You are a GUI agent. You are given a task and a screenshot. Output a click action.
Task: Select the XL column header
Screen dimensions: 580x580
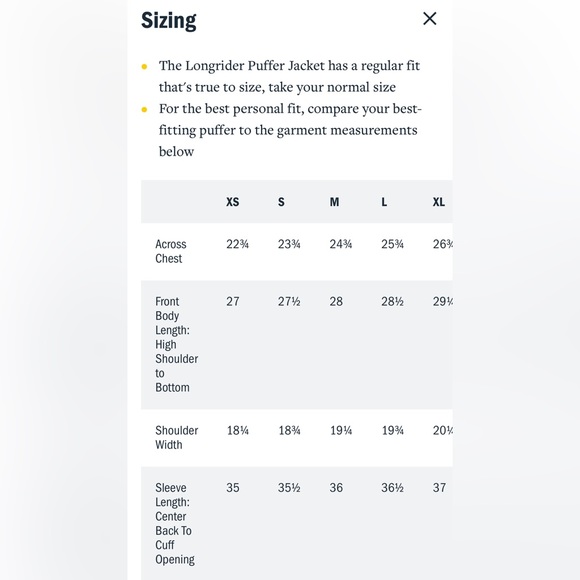click(x=439, y=202)
